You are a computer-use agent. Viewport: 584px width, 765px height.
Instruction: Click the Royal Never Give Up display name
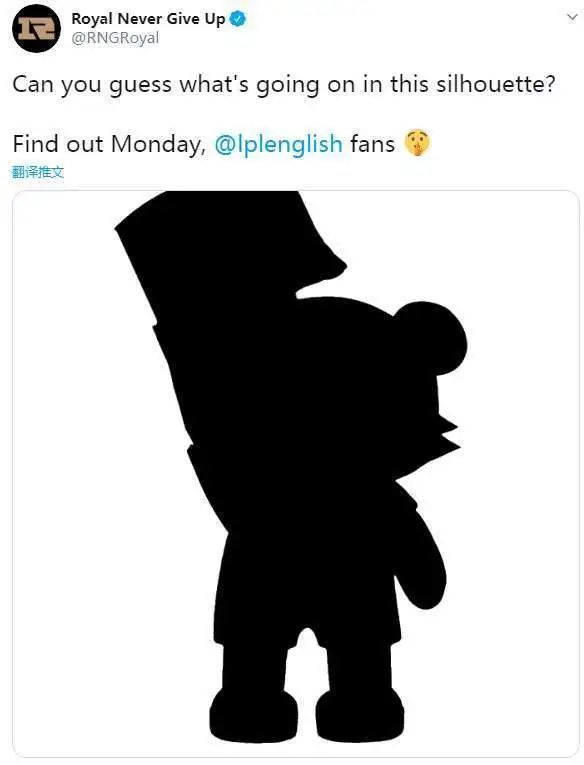click(x=148, y=19)
